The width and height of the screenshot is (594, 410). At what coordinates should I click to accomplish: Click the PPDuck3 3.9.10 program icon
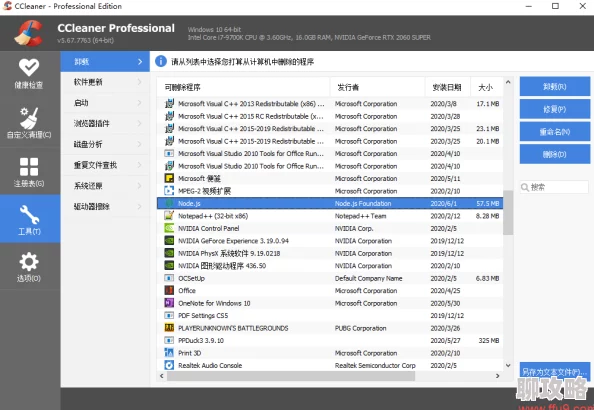pyautogui.click(x=169, y=340)
